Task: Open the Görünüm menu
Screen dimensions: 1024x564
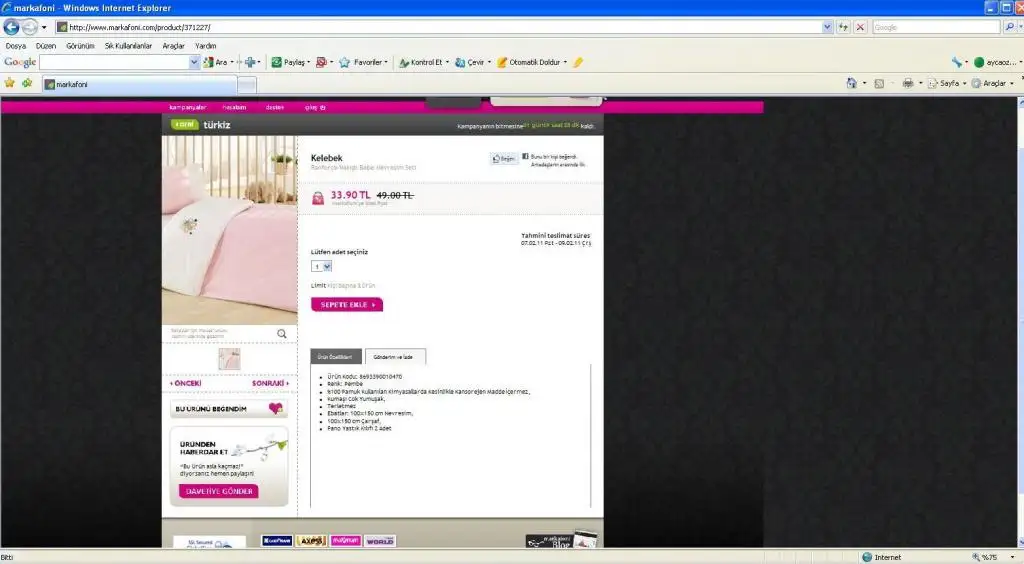Action: 80,46
